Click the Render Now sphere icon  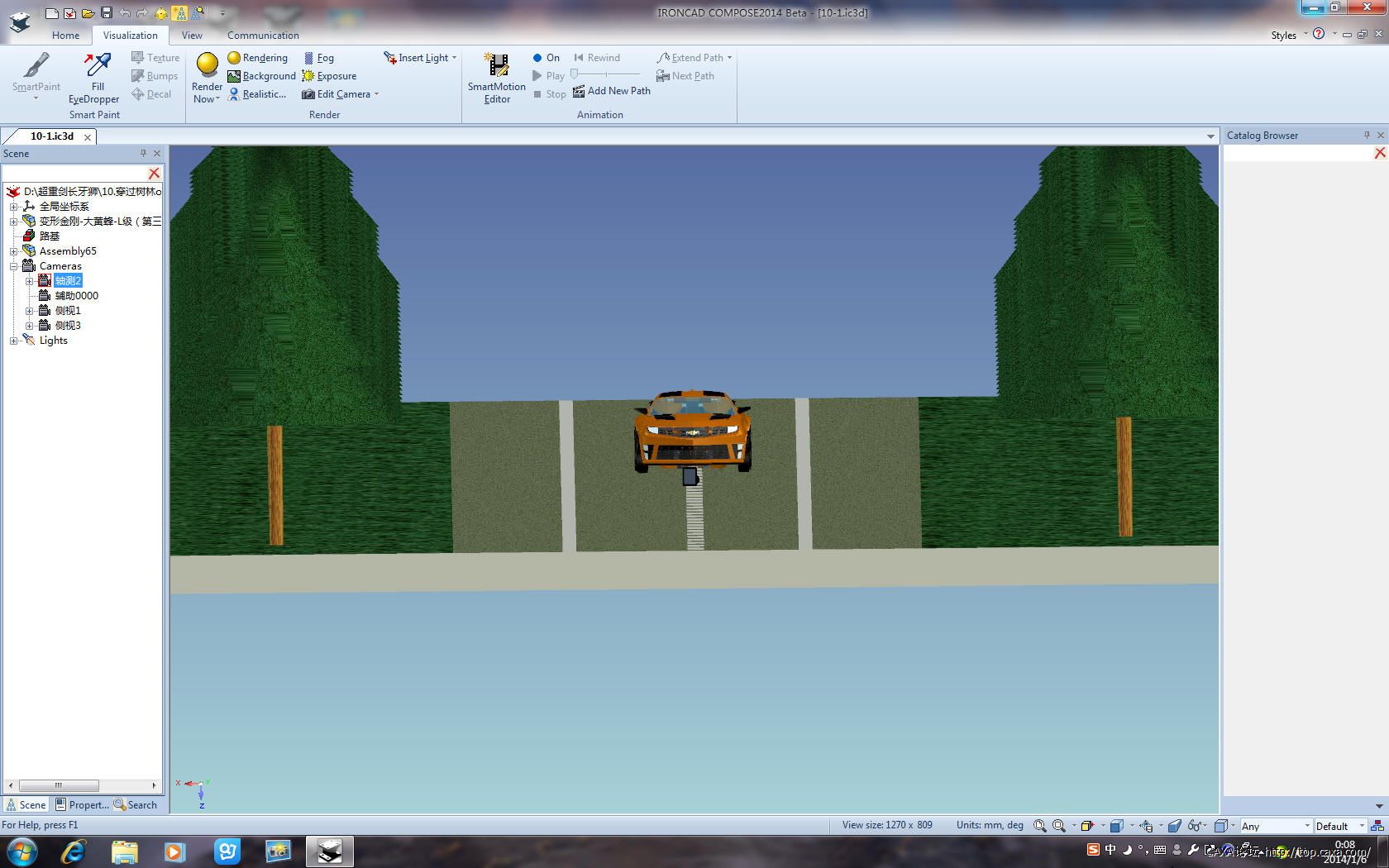pos(207,64)
